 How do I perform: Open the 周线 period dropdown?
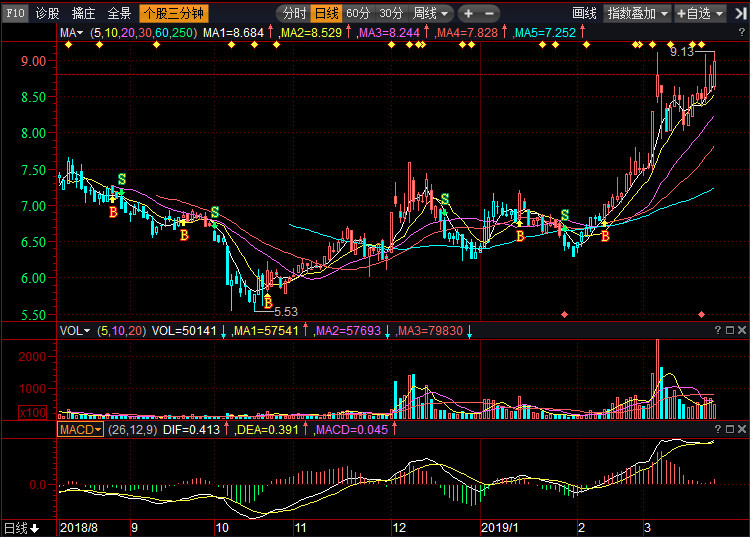click(x=432, y=14)
